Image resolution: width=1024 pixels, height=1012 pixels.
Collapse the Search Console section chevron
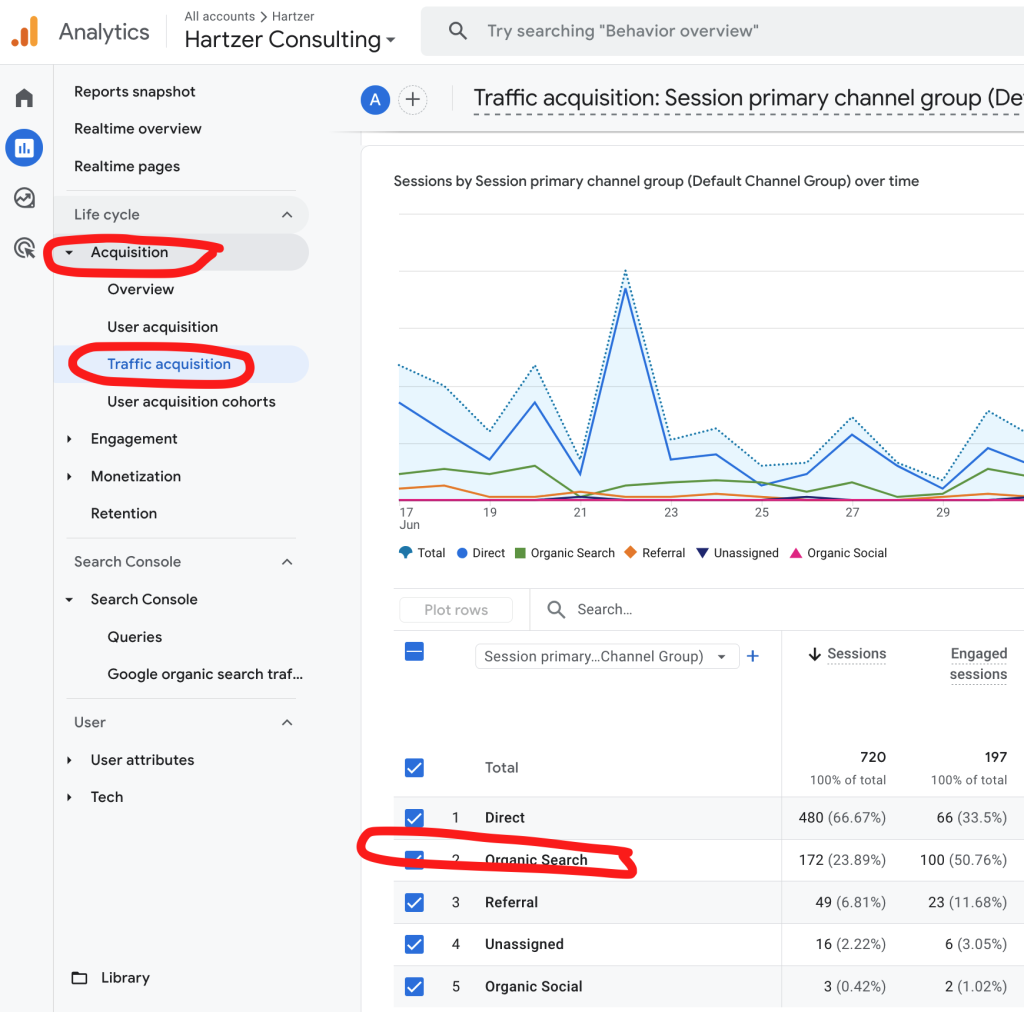coord(287,562)
